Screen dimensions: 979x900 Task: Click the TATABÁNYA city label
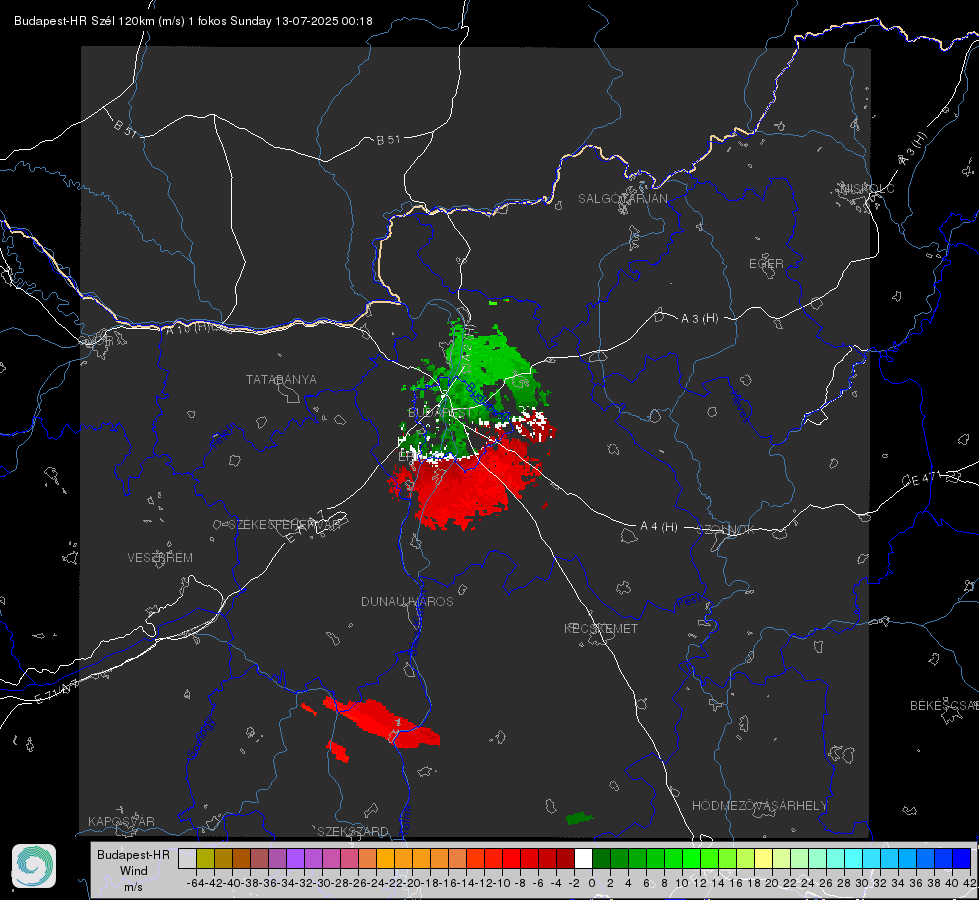click(x=281, y=380)
